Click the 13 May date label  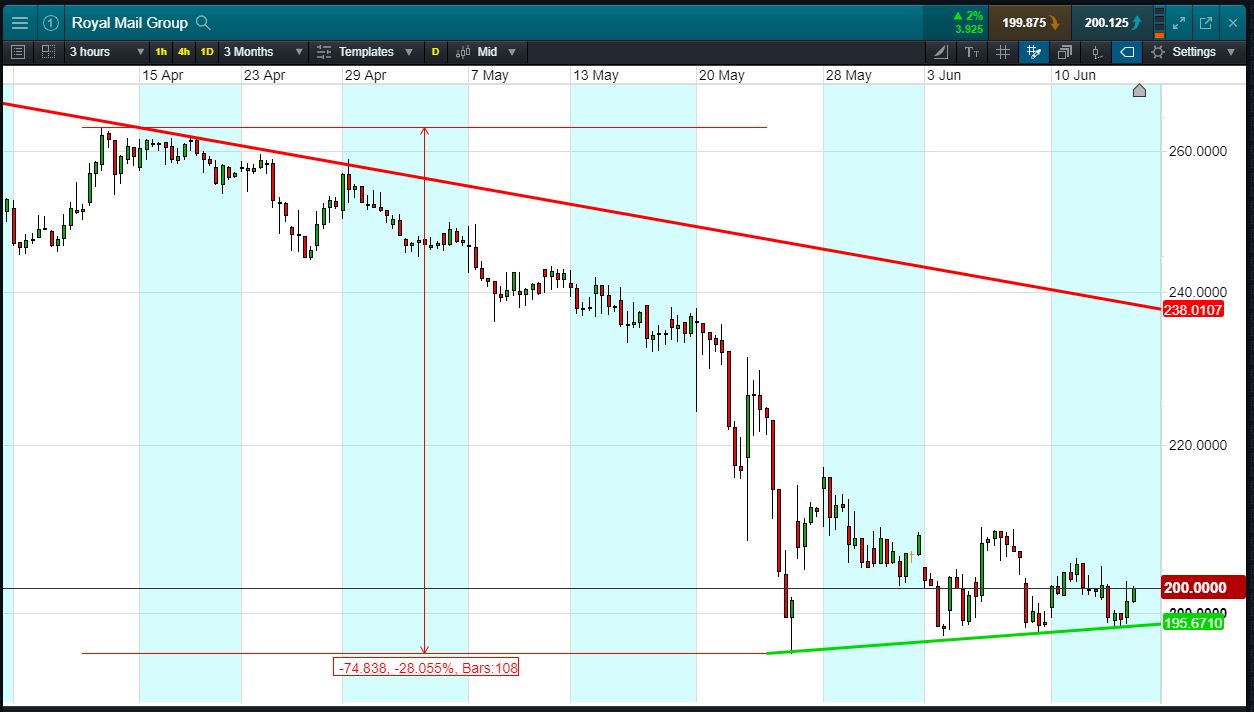[596, 75]
